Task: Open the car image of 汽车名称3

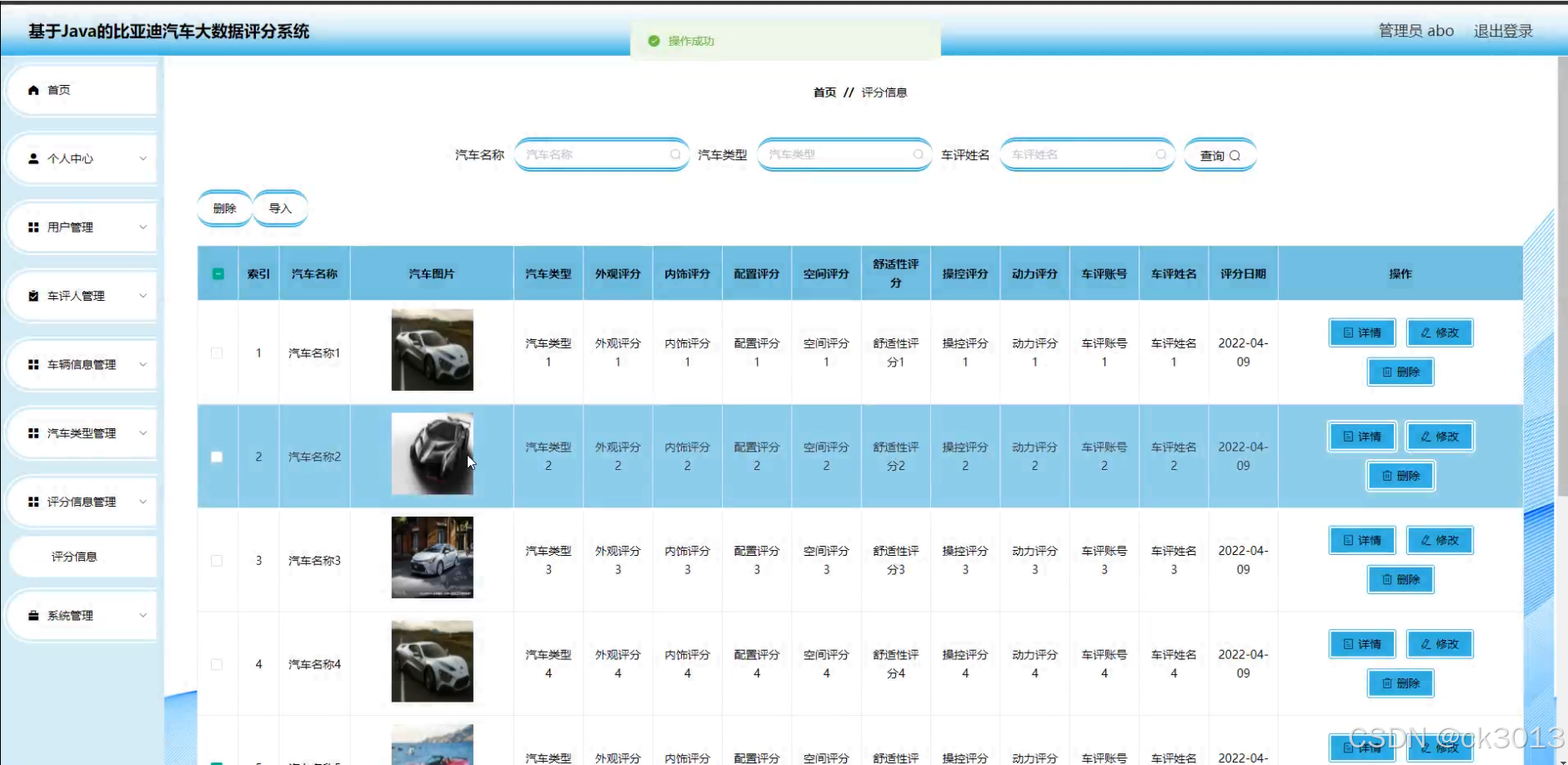Action: (433, 557)
